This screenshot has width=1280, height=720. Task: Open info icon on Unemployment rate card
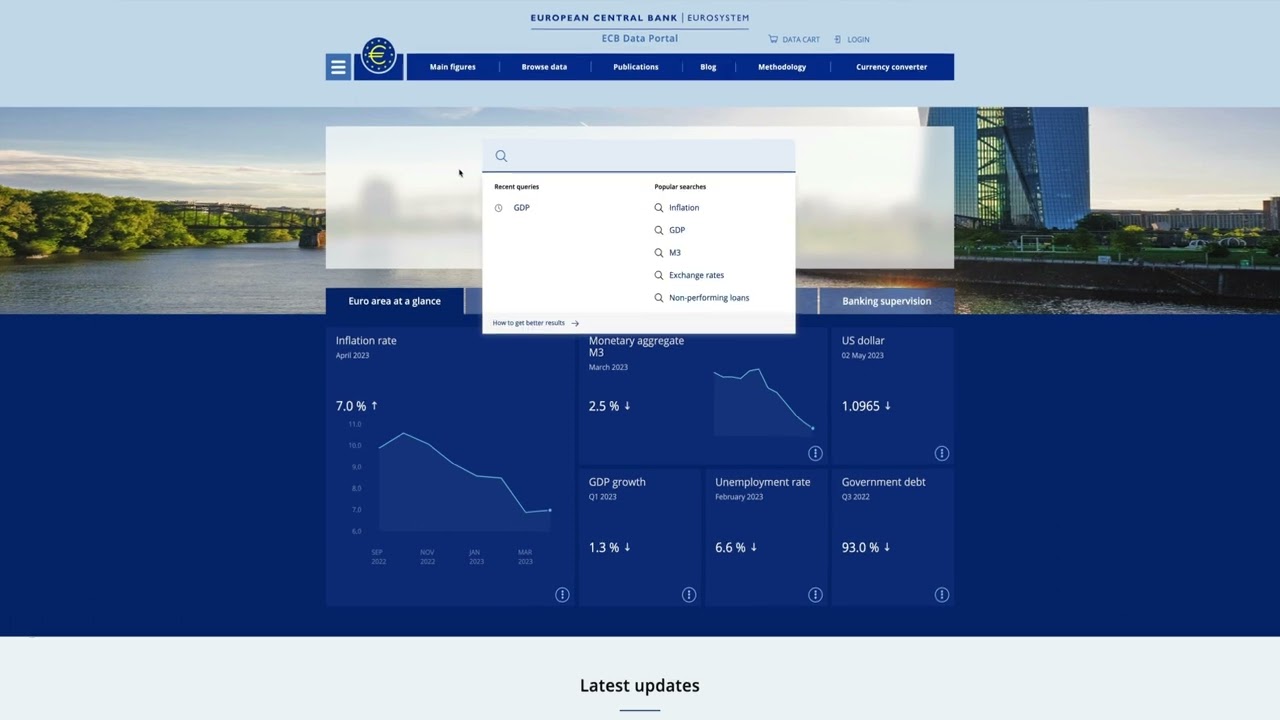pyautogui.click(x=815, y=595)
